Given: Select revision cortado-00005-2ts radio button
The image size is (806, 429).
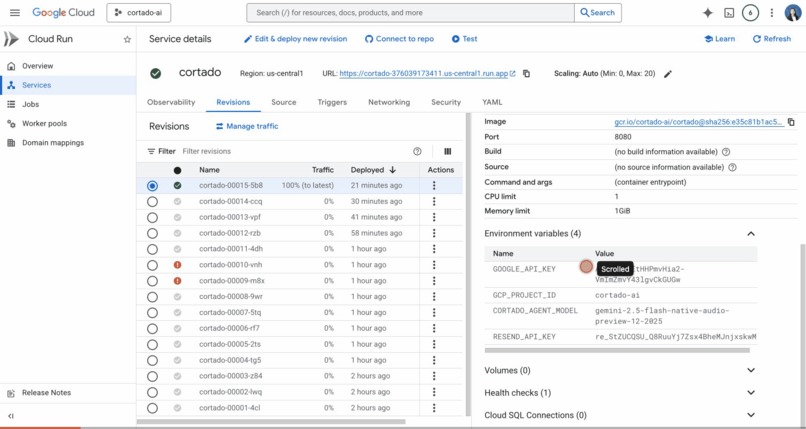Looking at the screenshot, I should pyautogui.click(x=152, y=344).
